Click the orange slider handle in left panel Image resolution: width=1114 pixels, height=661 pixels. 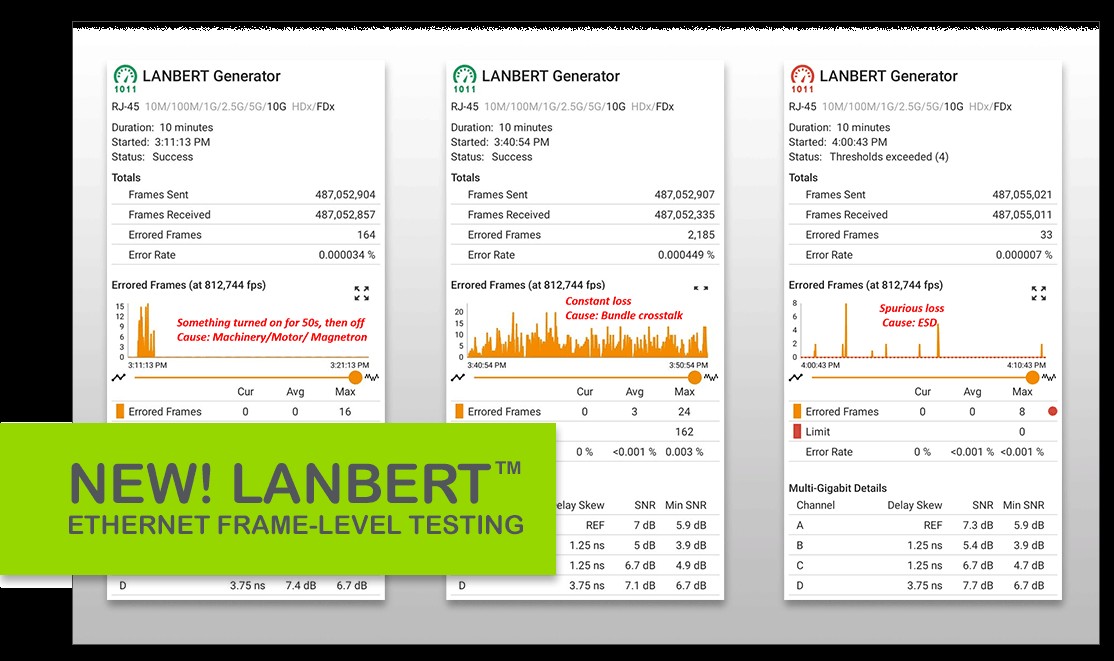[x=355, y=378]
